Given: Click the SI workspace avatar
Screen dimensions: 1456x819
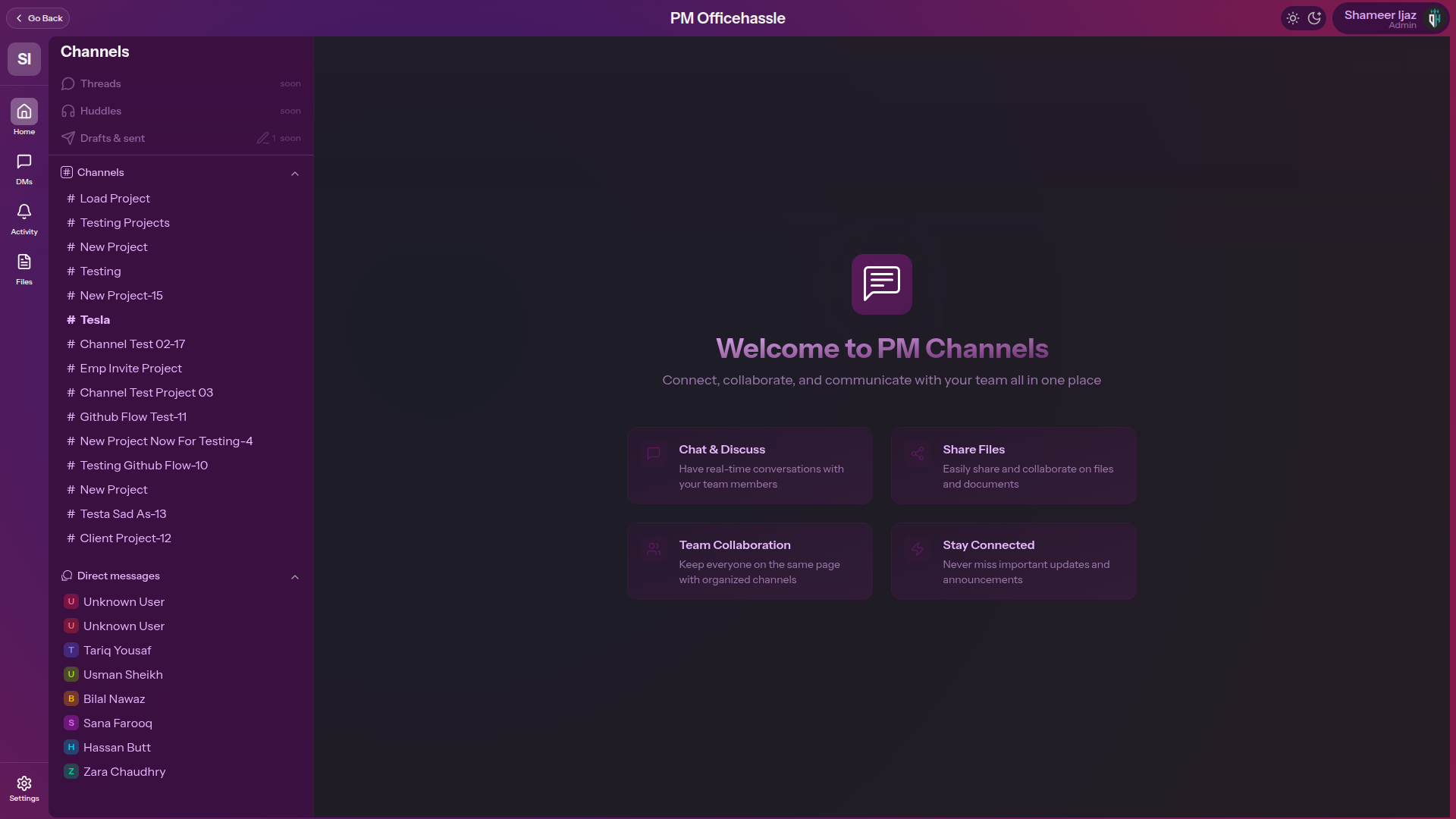Looking at the screenshot, I should click(x=24, y=59).
